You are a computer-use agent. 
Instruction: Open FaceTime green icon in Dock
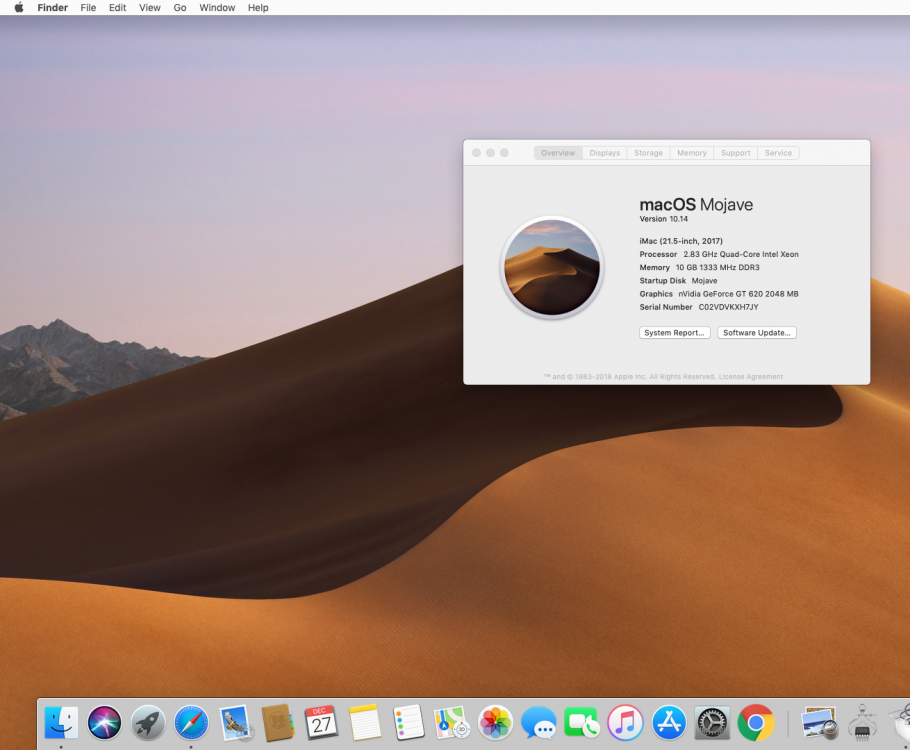[x=582, y=723]
